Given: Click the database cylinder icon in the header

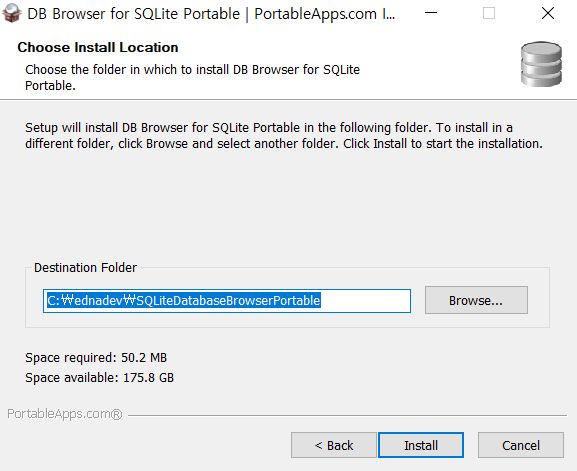Looking at the screenshot, I should pyautogui.click(x=541, y=64).
